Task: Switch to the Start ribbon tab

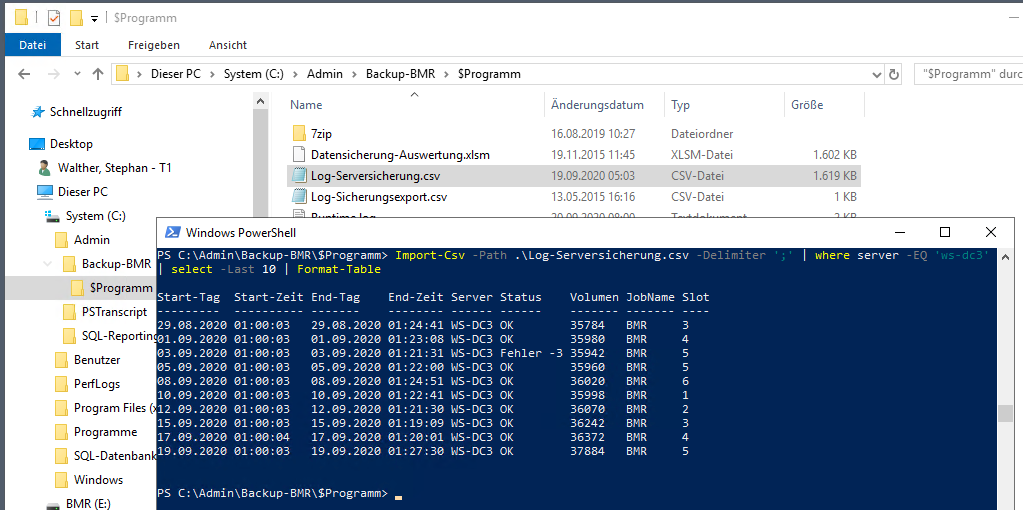Action: [87, 45]
